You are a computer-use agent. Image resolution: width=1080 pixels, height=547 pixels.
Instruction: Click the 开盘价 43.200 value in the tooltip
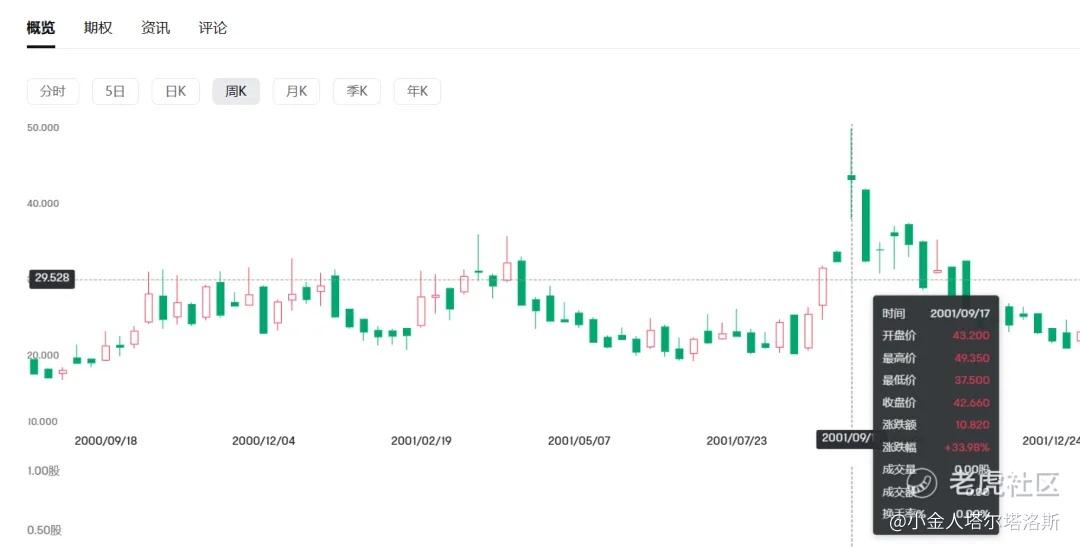971,336
